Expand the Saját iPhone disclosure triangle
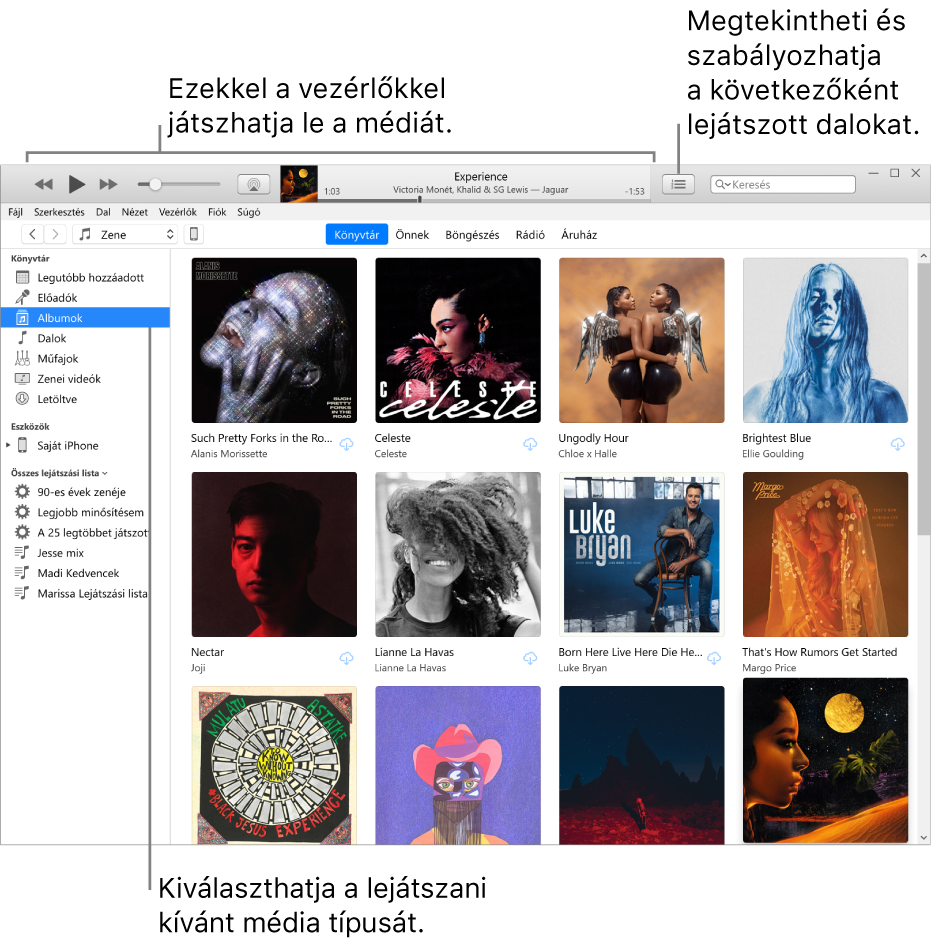This screenshot has height=944, width=931. pos(8,446)
